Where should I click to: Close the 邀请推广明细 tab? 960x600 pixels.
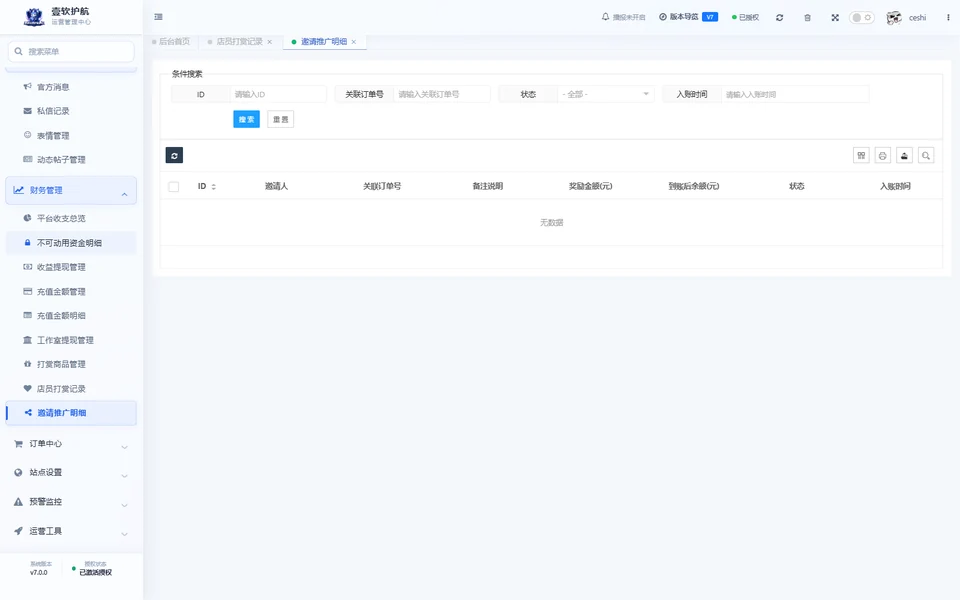pyautogui.click(x=354, y=42)
